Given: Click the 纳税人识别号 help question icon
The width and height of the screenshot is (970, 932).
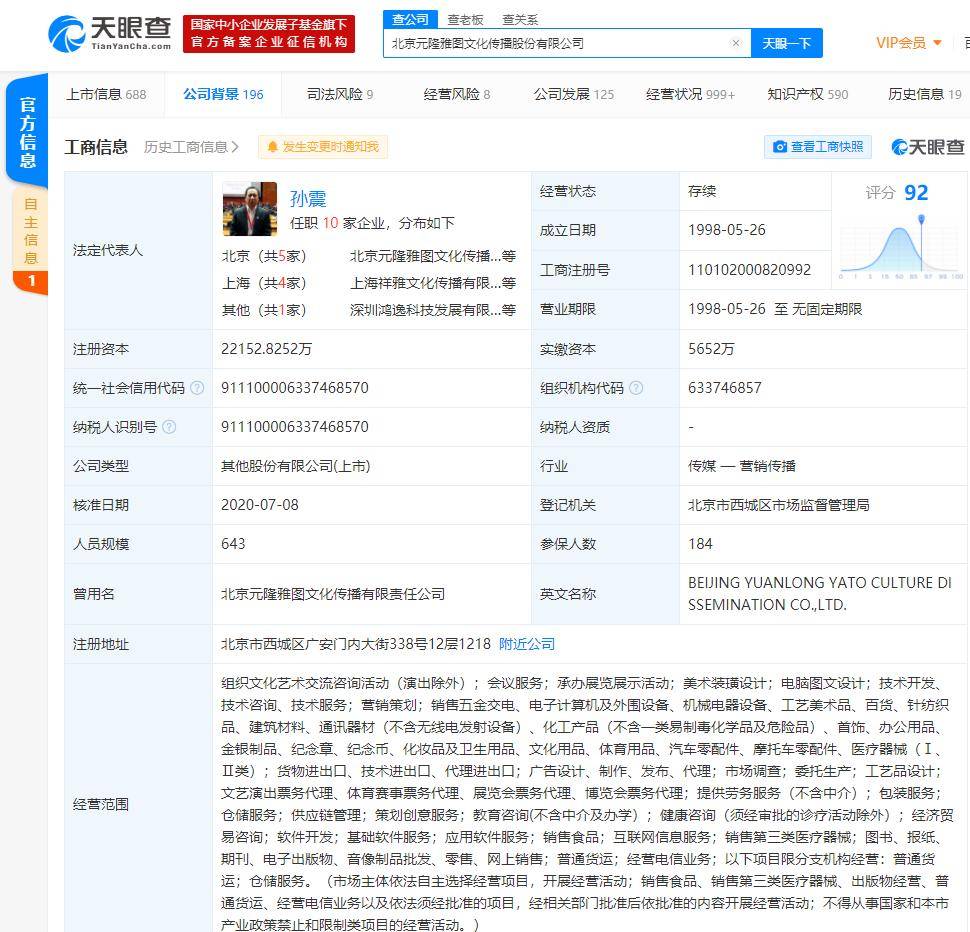Looking at the screenshot, I should (169, 427).
